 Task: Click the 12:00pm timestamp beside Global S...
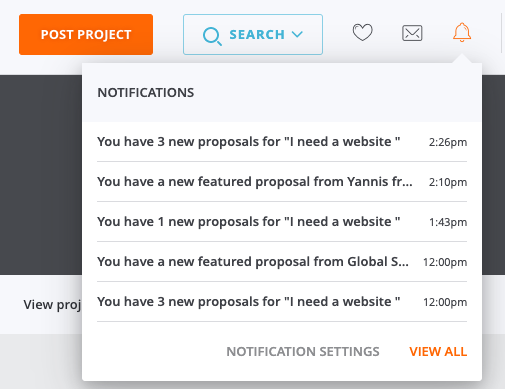pyautogui.click(x=445, y=262)
